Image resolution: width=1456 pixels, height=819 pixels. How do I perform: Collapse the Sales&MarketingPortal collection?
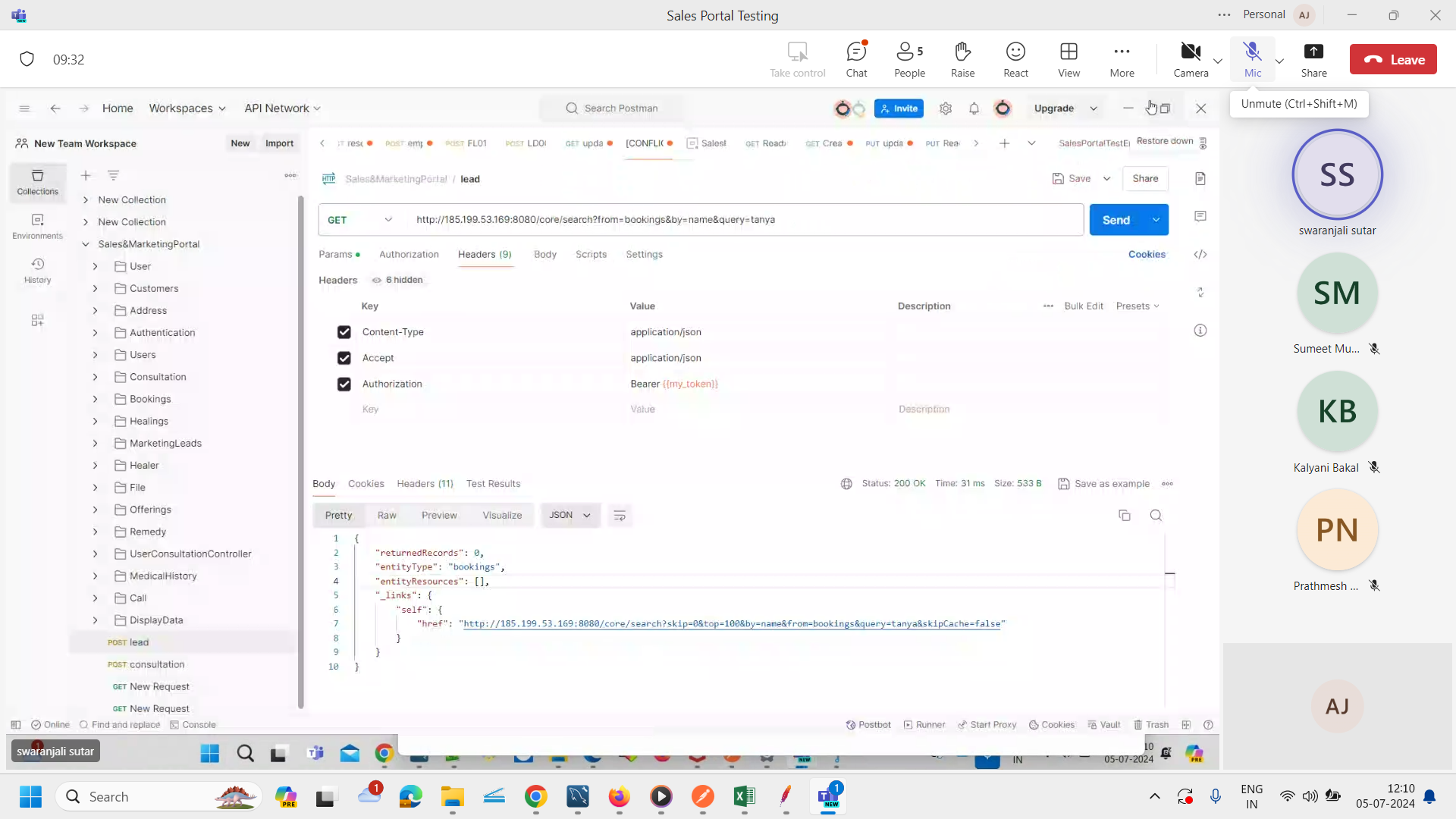point(86,244)
